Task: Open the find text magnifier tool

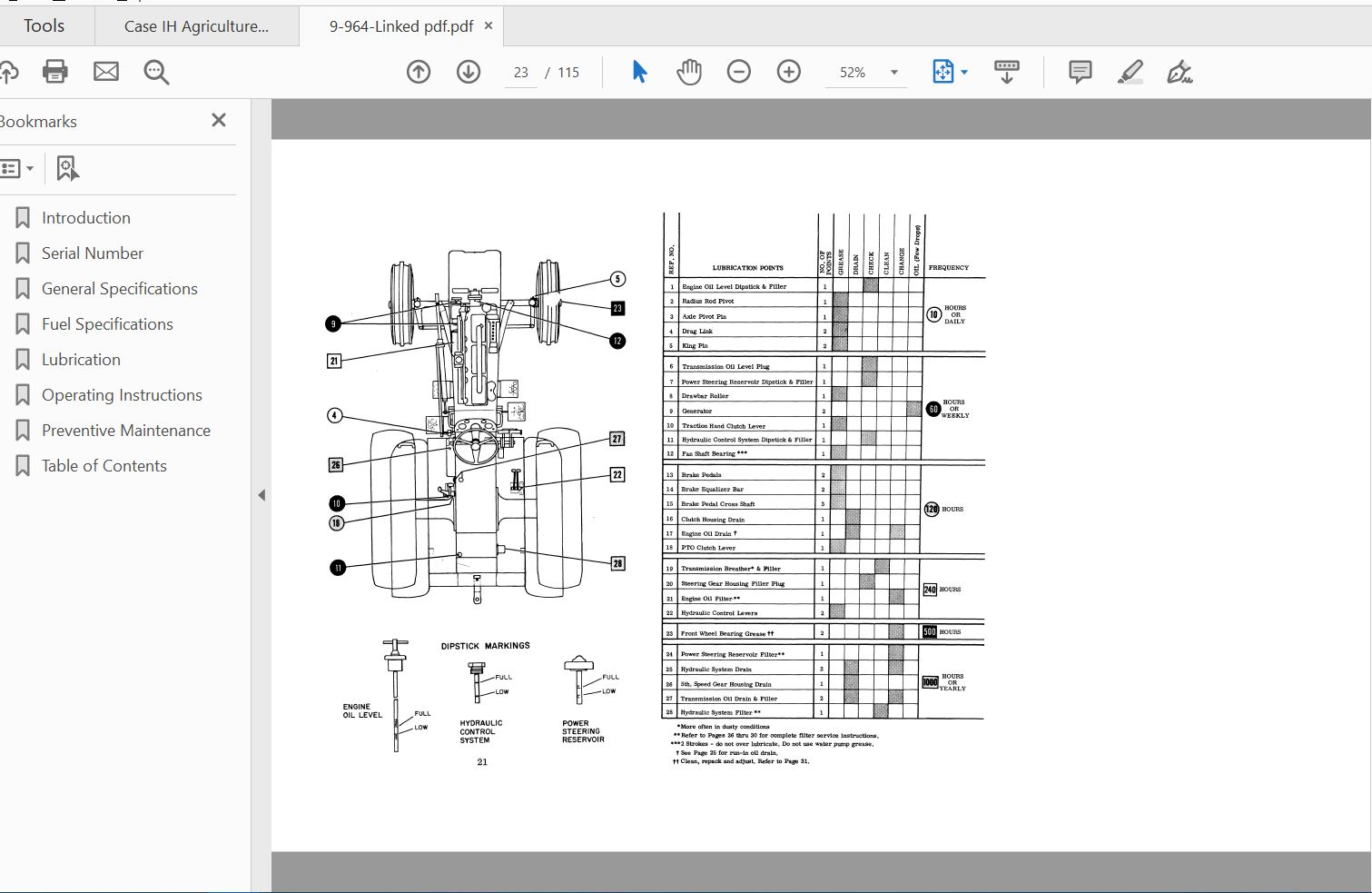Action: click(156, 73)
